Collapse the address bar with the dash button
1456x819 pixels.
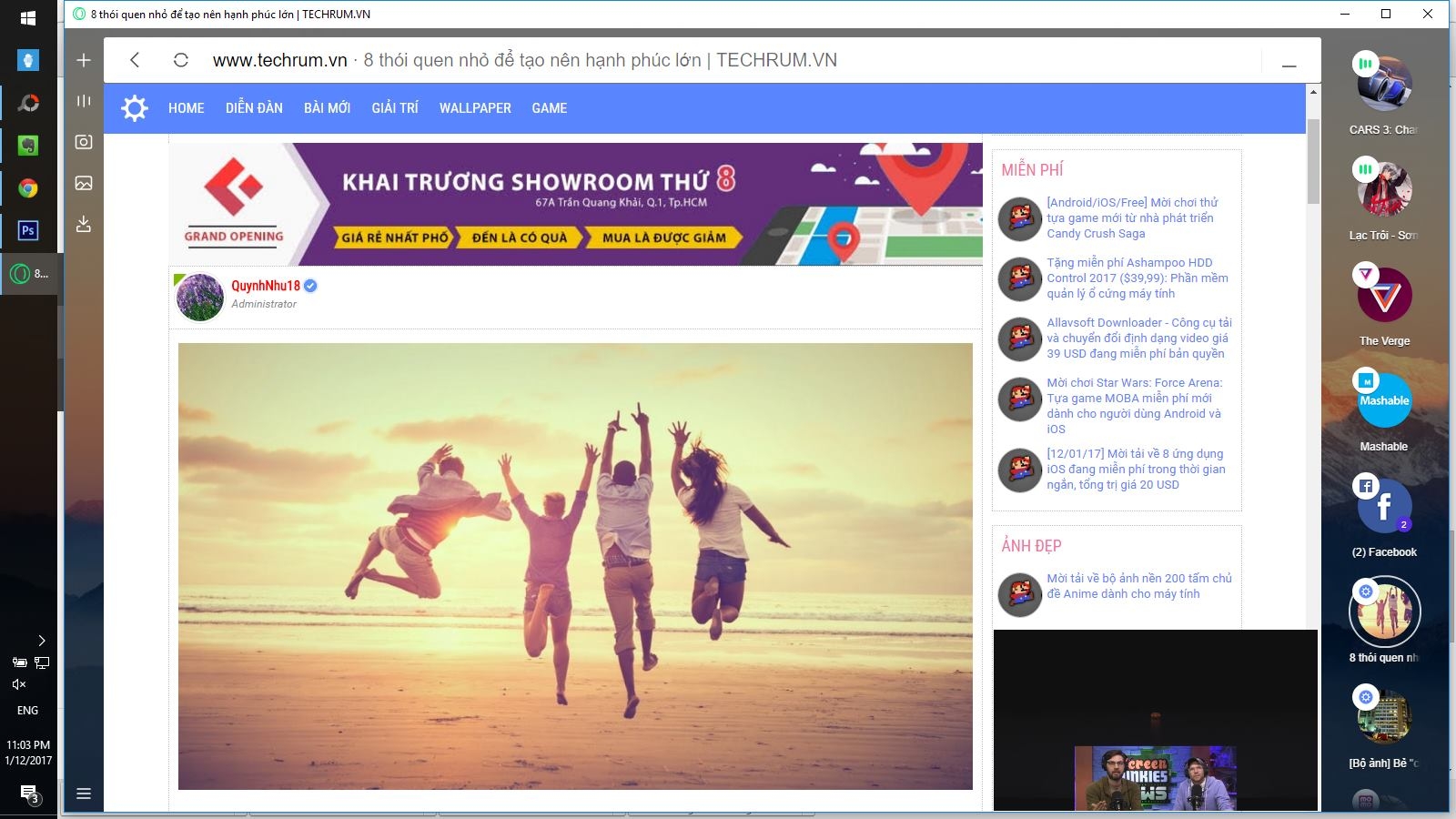click(1289, 65)
